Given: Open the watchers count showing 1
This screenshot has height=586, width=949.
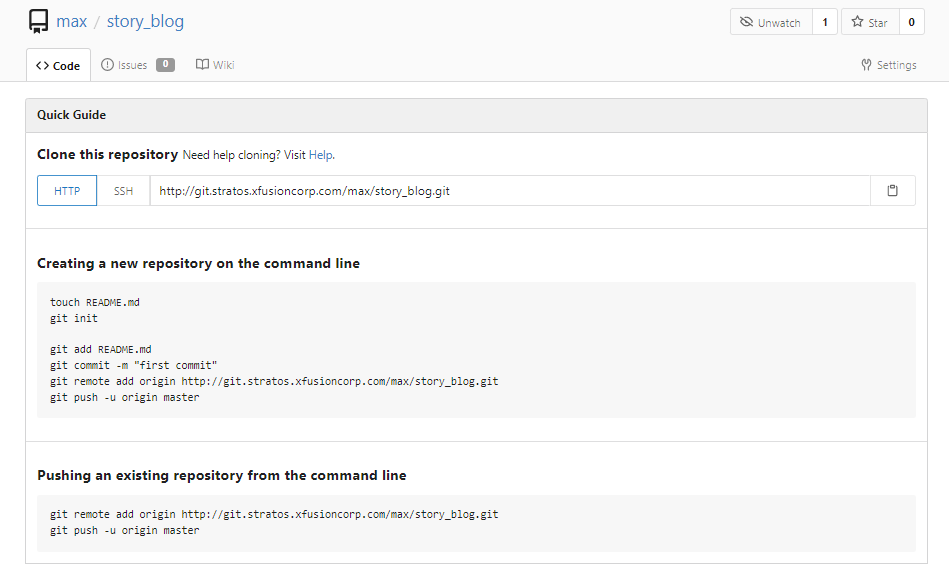Looking at the screenshot, I should pos(824,22).
